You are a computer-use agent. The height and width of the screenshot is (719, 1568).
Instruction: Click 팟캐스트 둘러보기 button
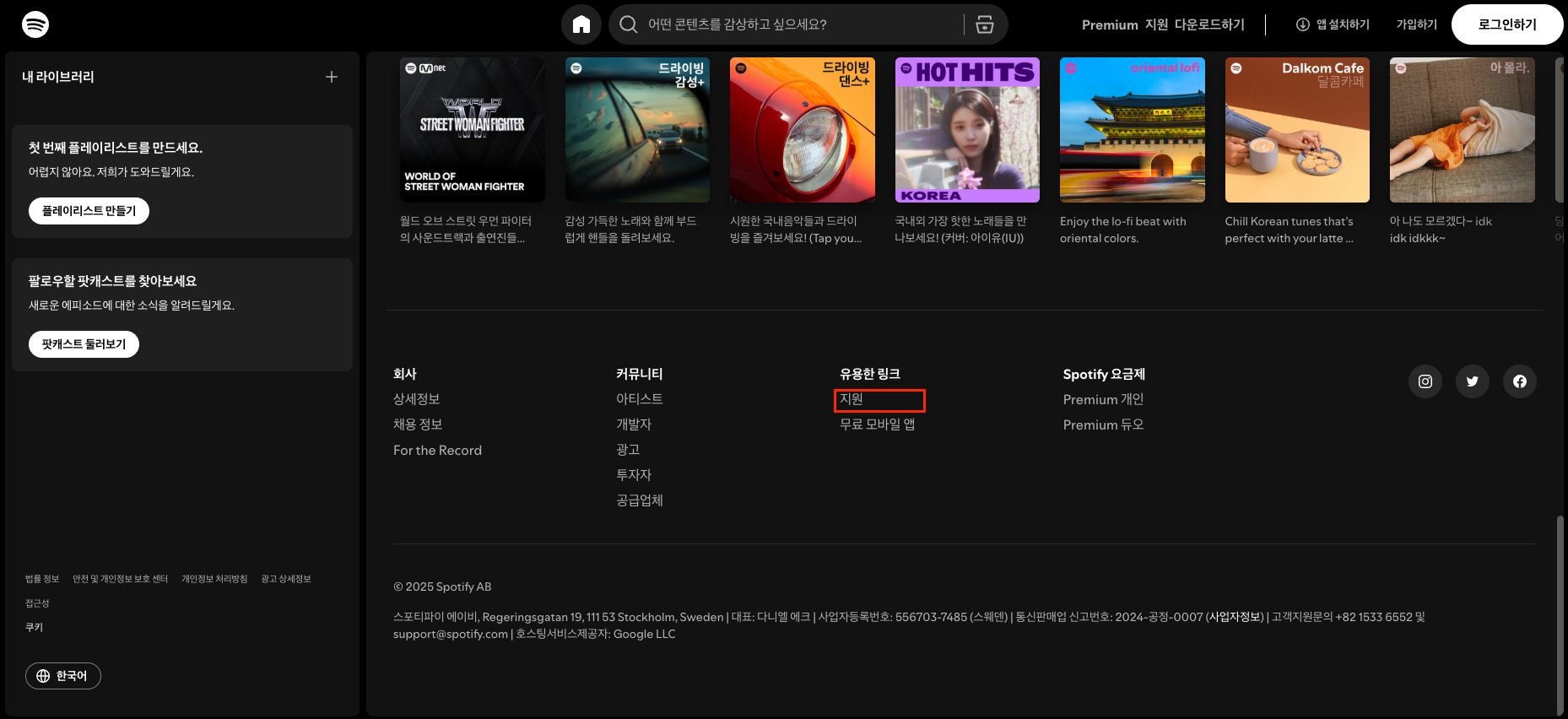click(x=84, y=344)
